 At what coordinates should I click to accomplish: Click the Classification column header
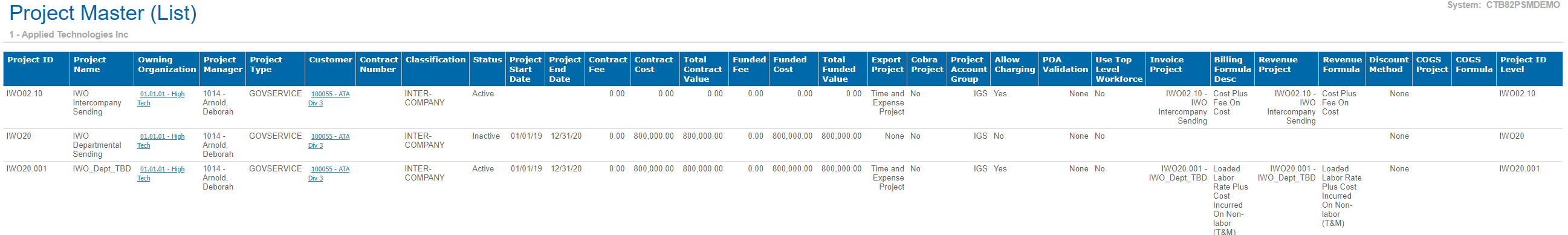435,60
